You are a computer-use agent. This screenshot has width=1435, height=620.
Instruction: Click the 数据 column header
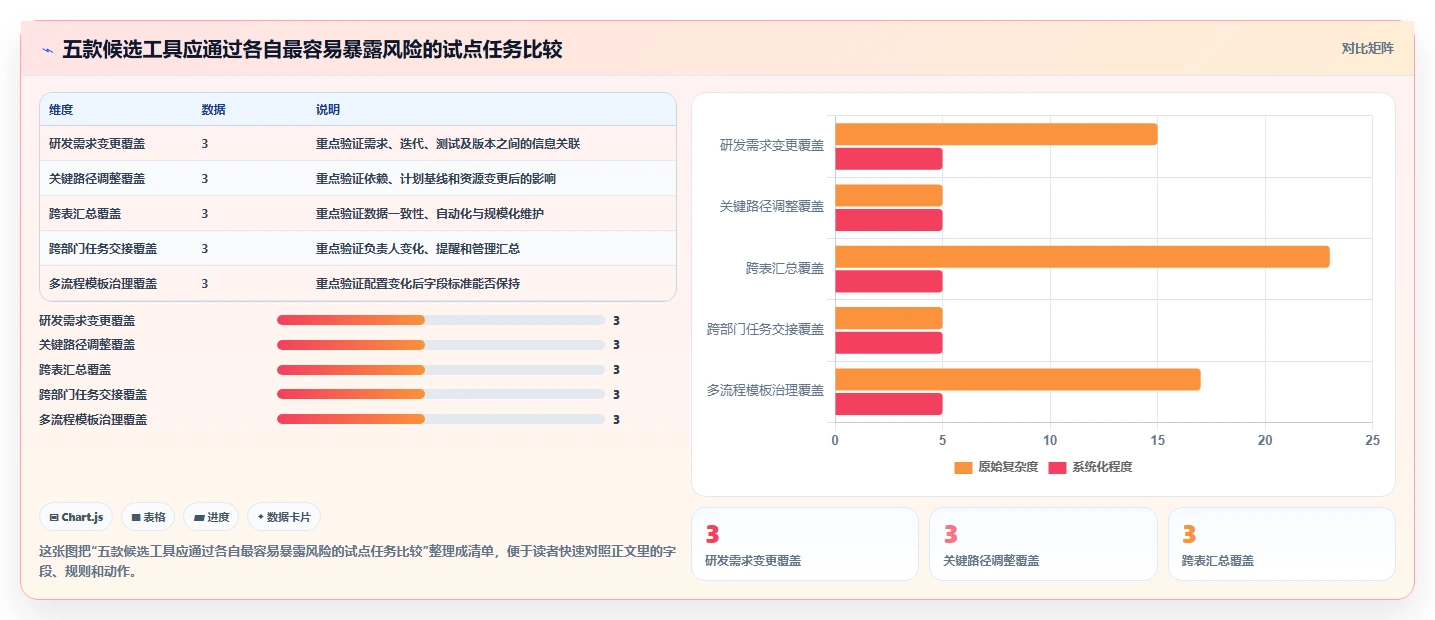pos(213,109)
